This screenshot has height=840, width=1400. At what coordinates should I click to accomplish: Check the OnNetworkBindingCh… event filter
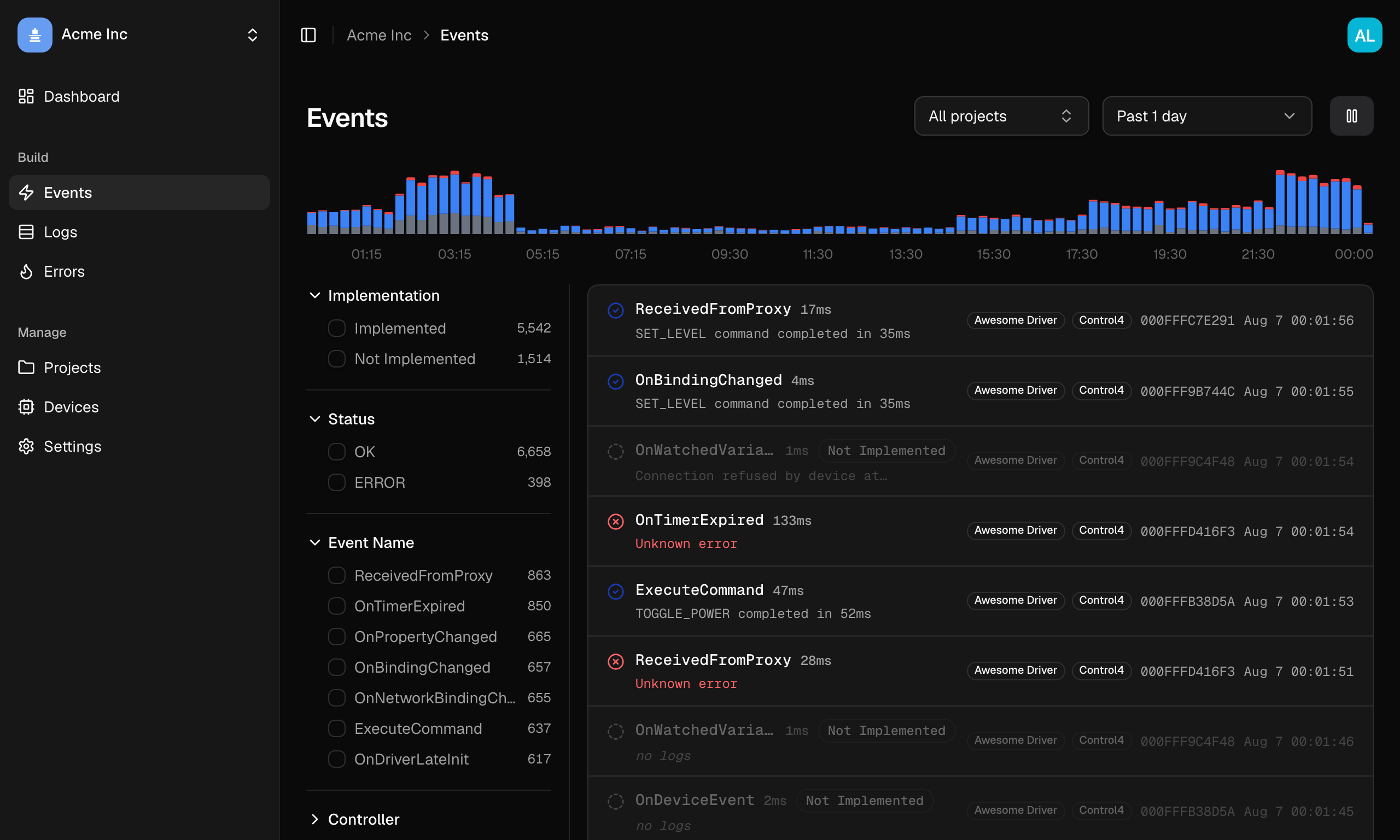point(337,698)
